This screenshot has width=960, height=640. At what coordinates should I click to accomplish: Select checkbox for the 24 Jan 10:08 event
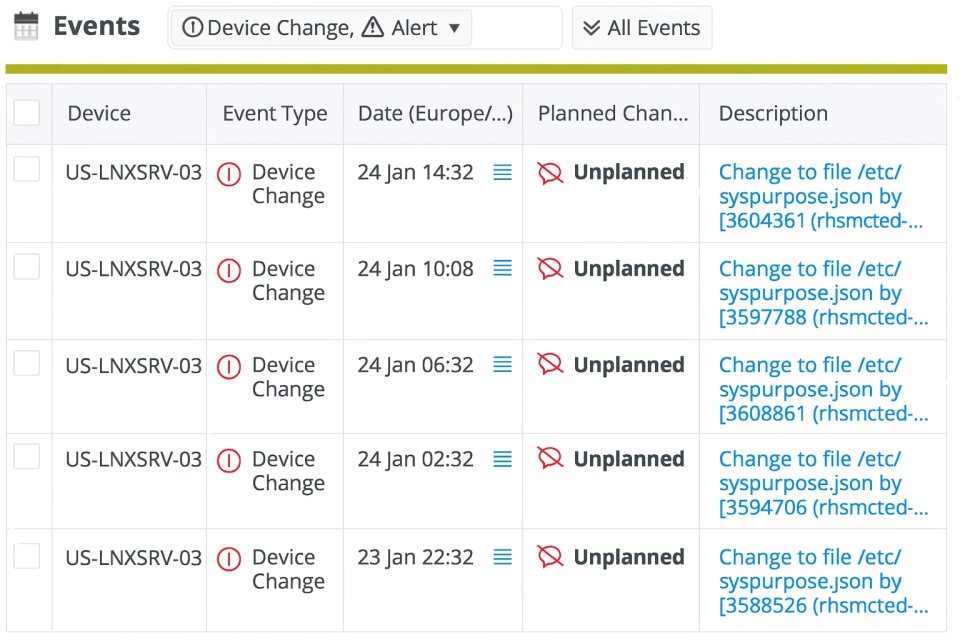tap(27, 266)
